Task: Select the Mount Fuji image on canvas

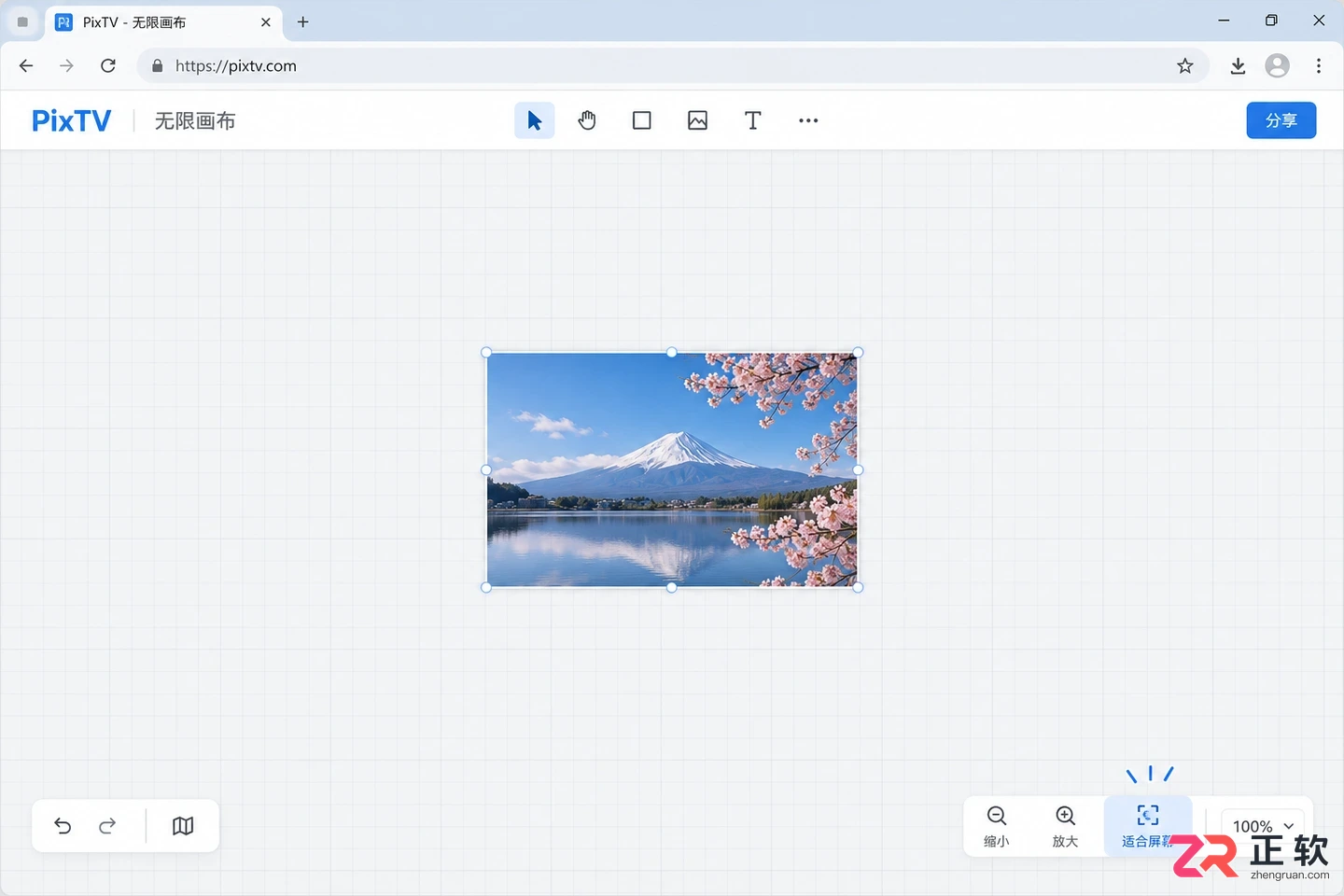Action: (x=672, y=469)
